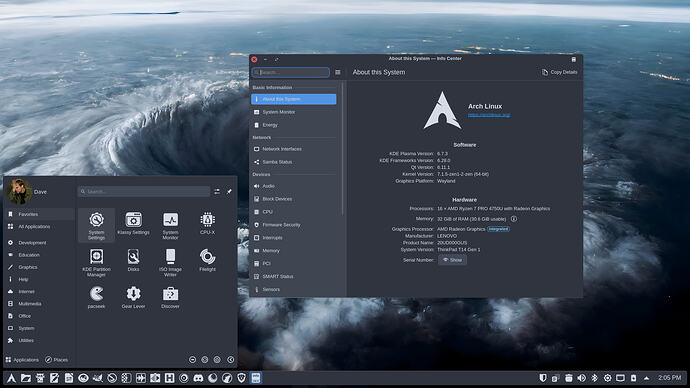Click the clock showing 2:05 PM
Viewport: 690px width, 388px height.
click(670, 377)
